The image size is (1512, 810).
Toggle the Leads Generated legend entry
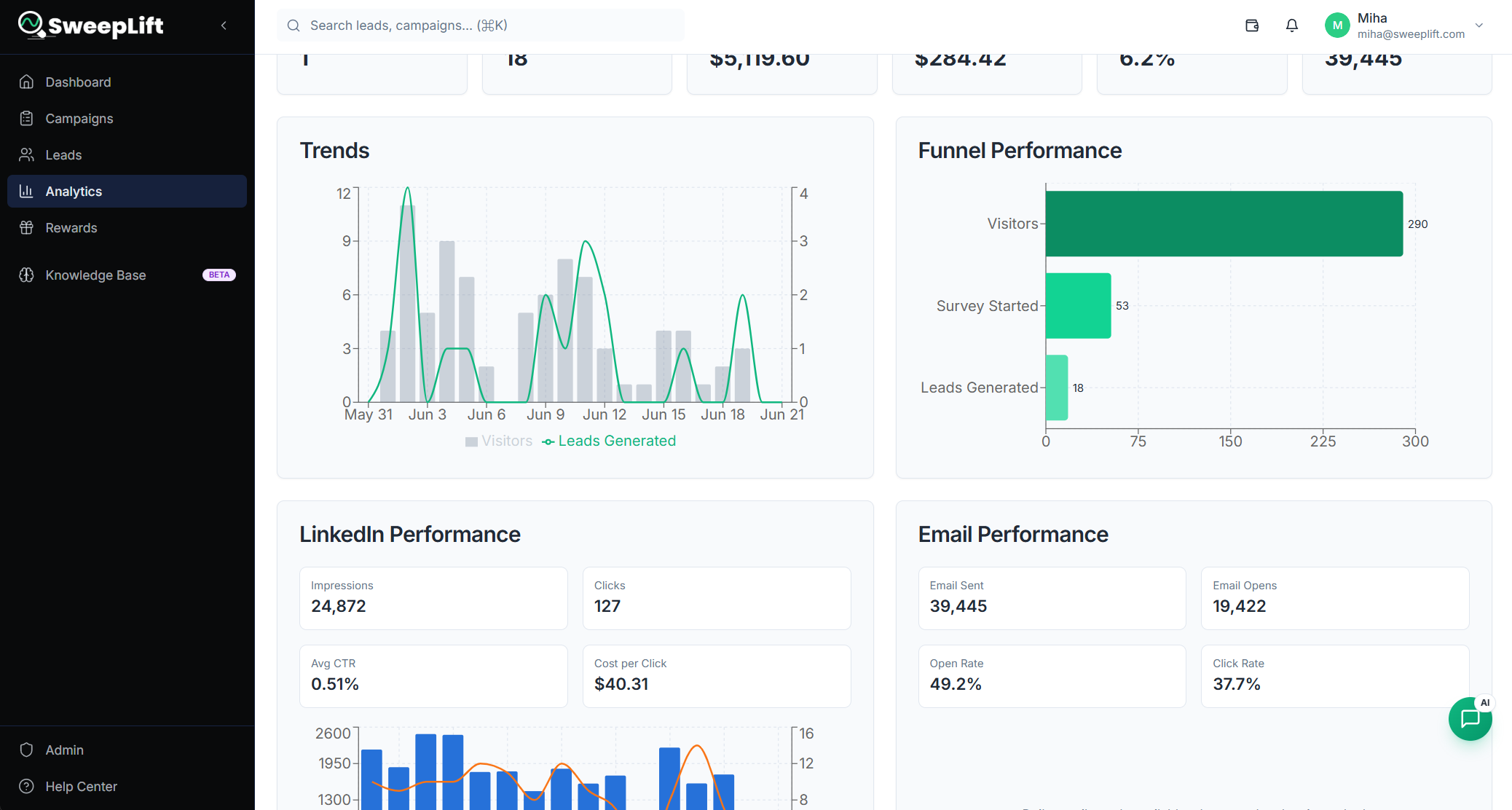click(x=610, y=441)
